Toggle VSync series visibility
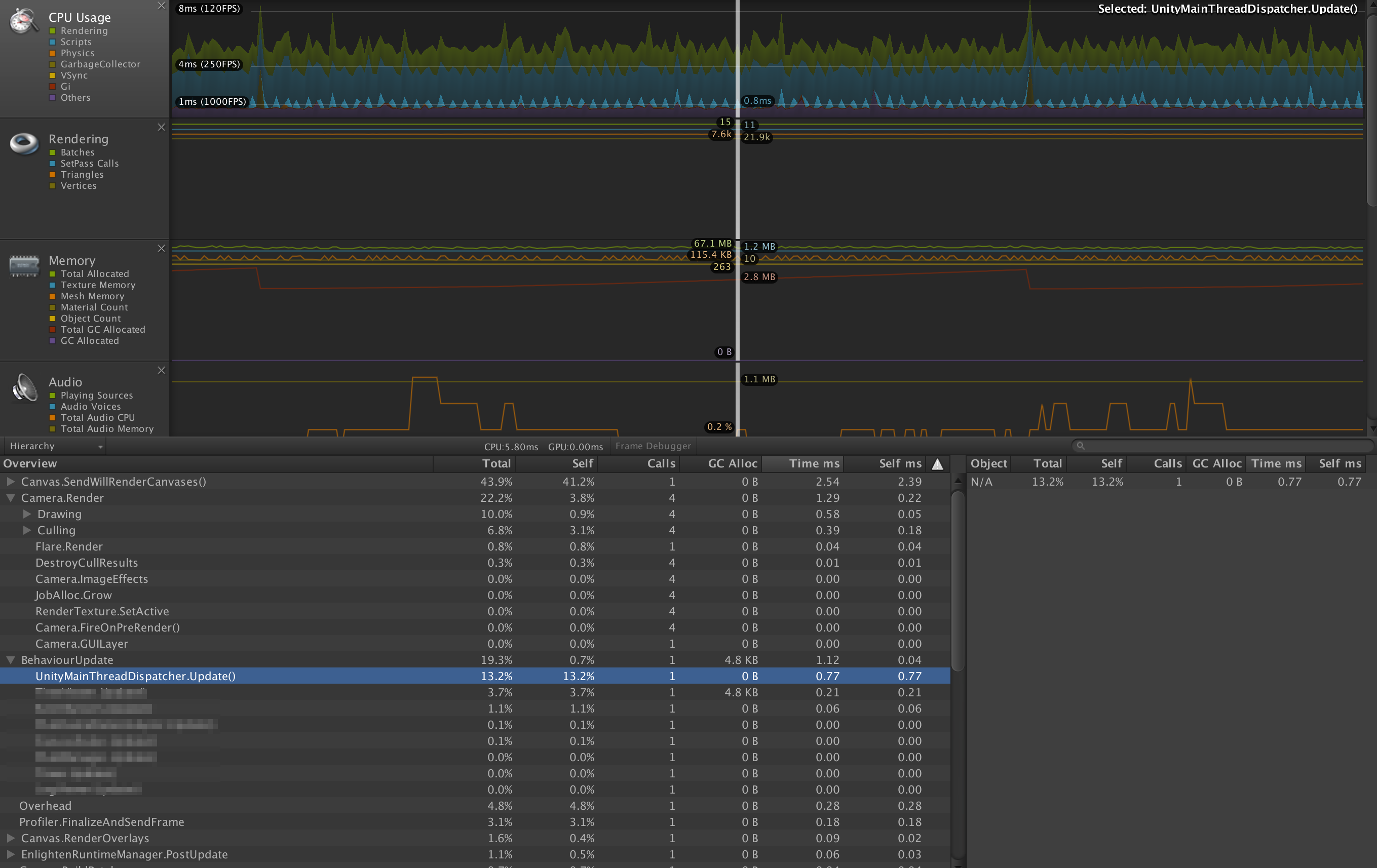The image size is (1377, 868). click(52, 75)
